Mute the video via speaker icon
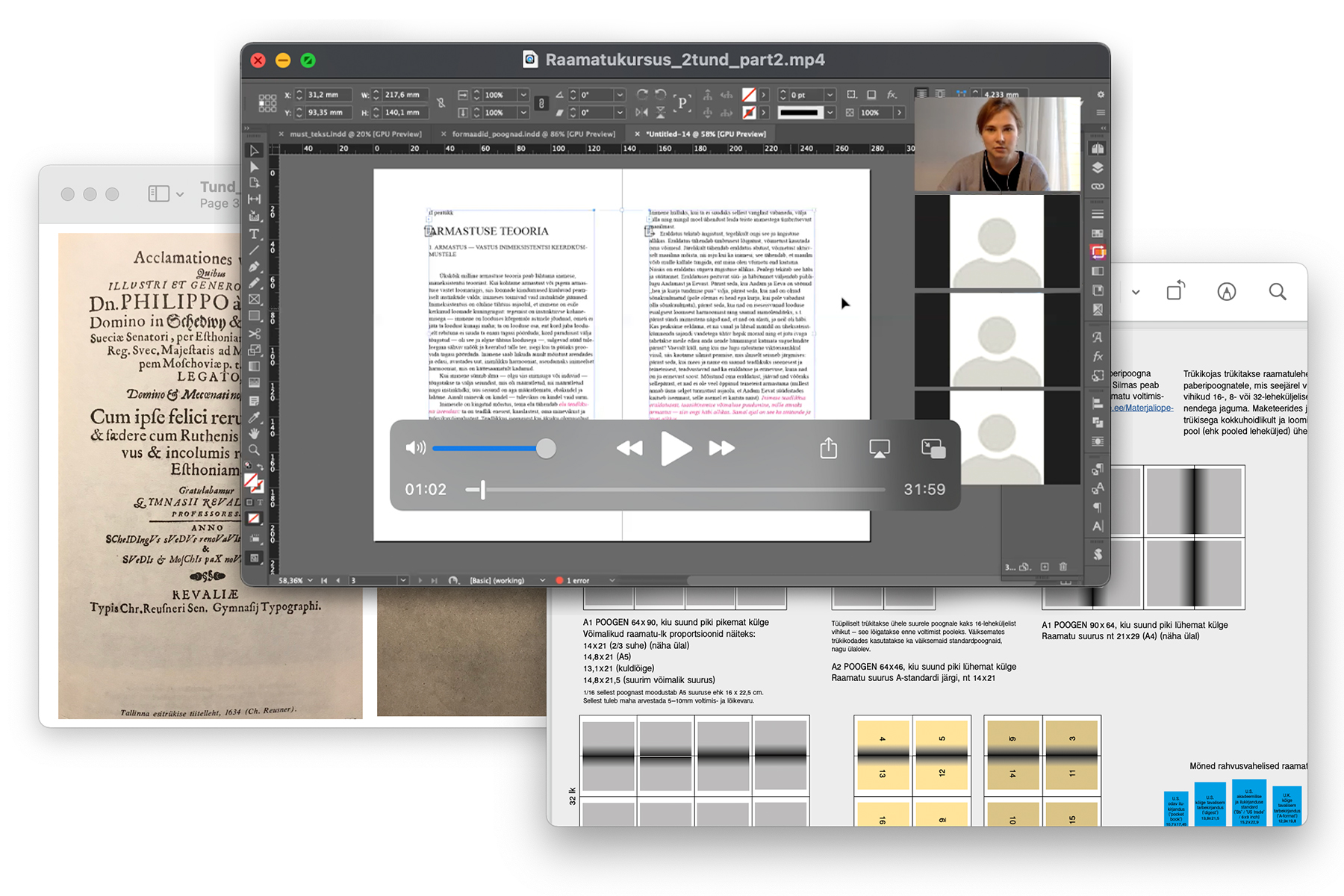1344x896 pixels. 415,448
